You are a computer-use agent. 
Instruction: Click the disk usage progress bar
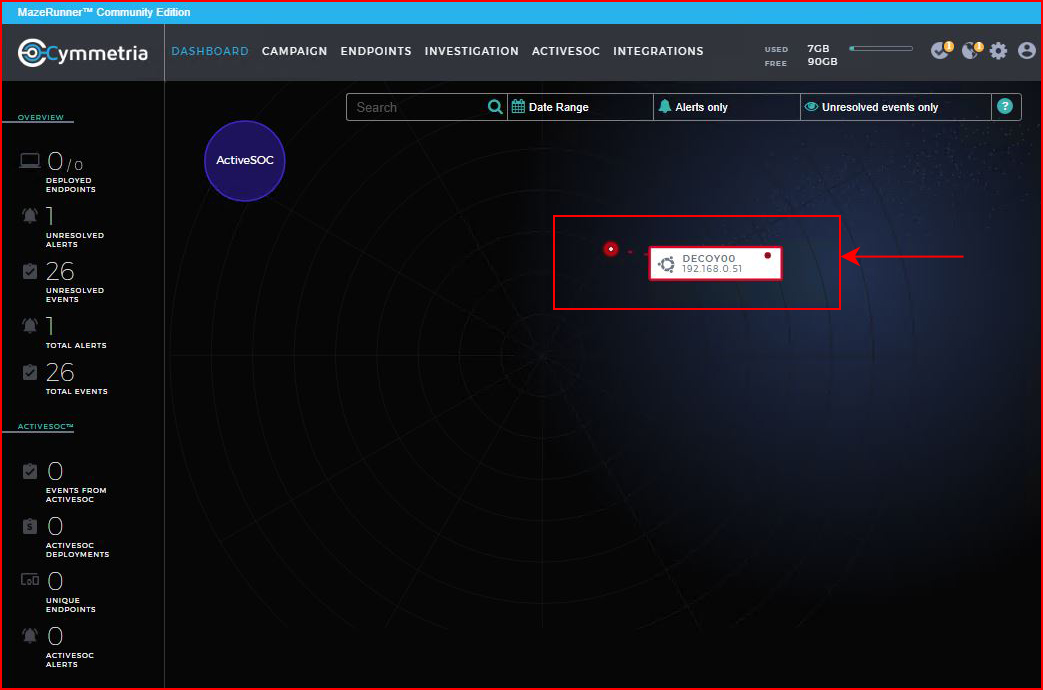coord(881,49)
